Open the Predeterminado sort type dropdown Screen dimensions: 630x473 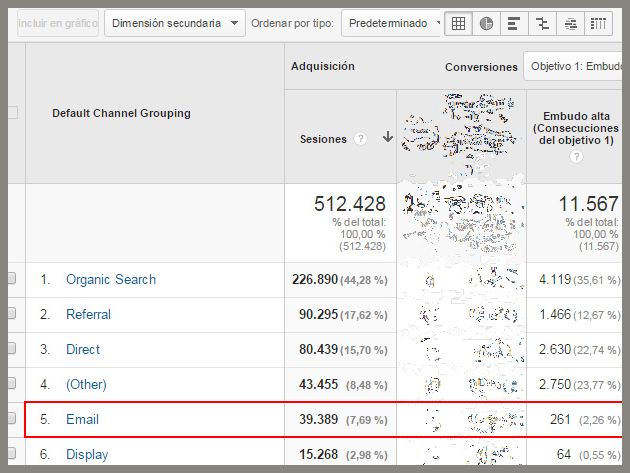392,23
